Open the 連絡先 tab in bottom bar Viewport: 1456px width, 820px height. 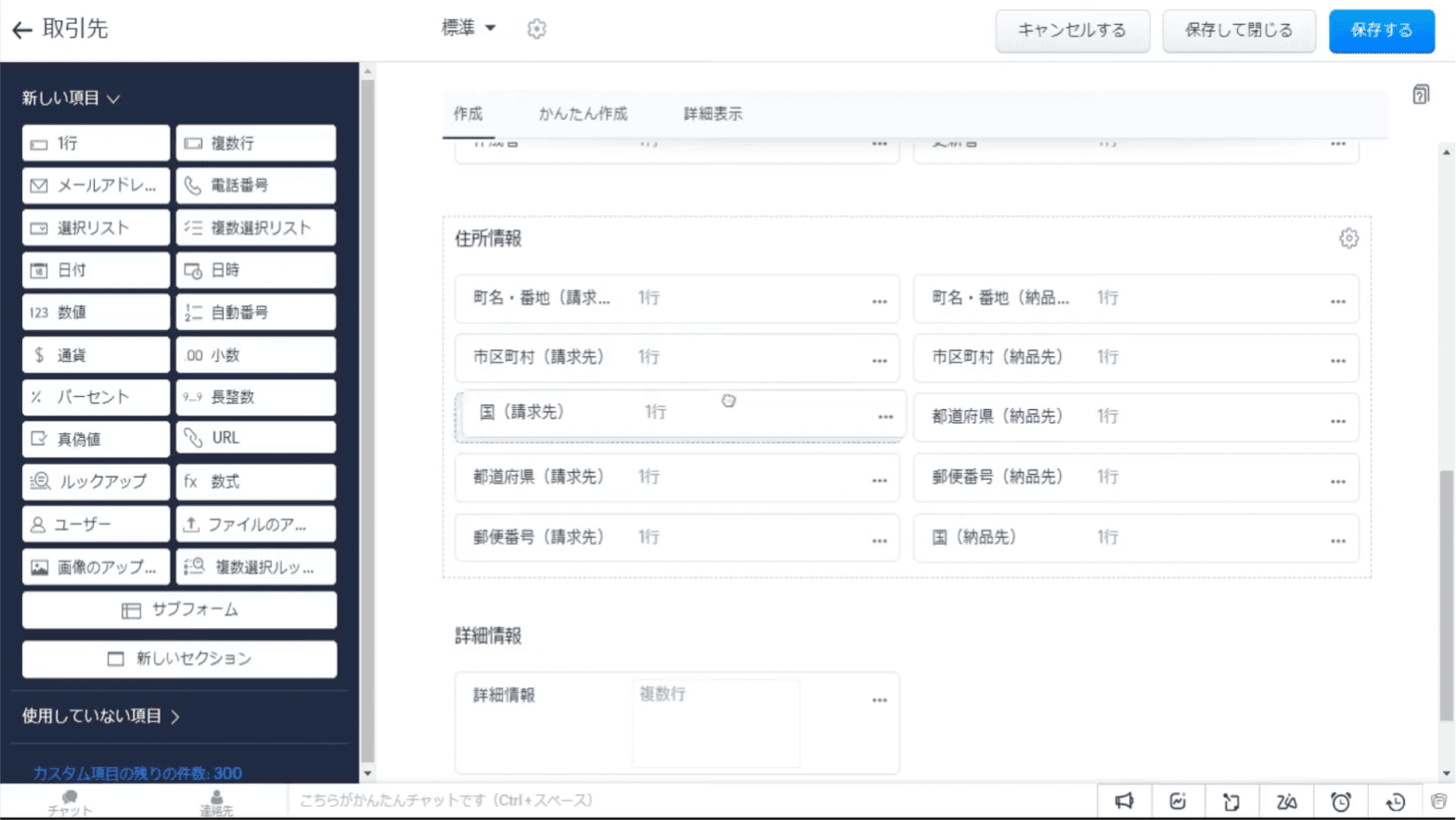click(x=216, y=802)
